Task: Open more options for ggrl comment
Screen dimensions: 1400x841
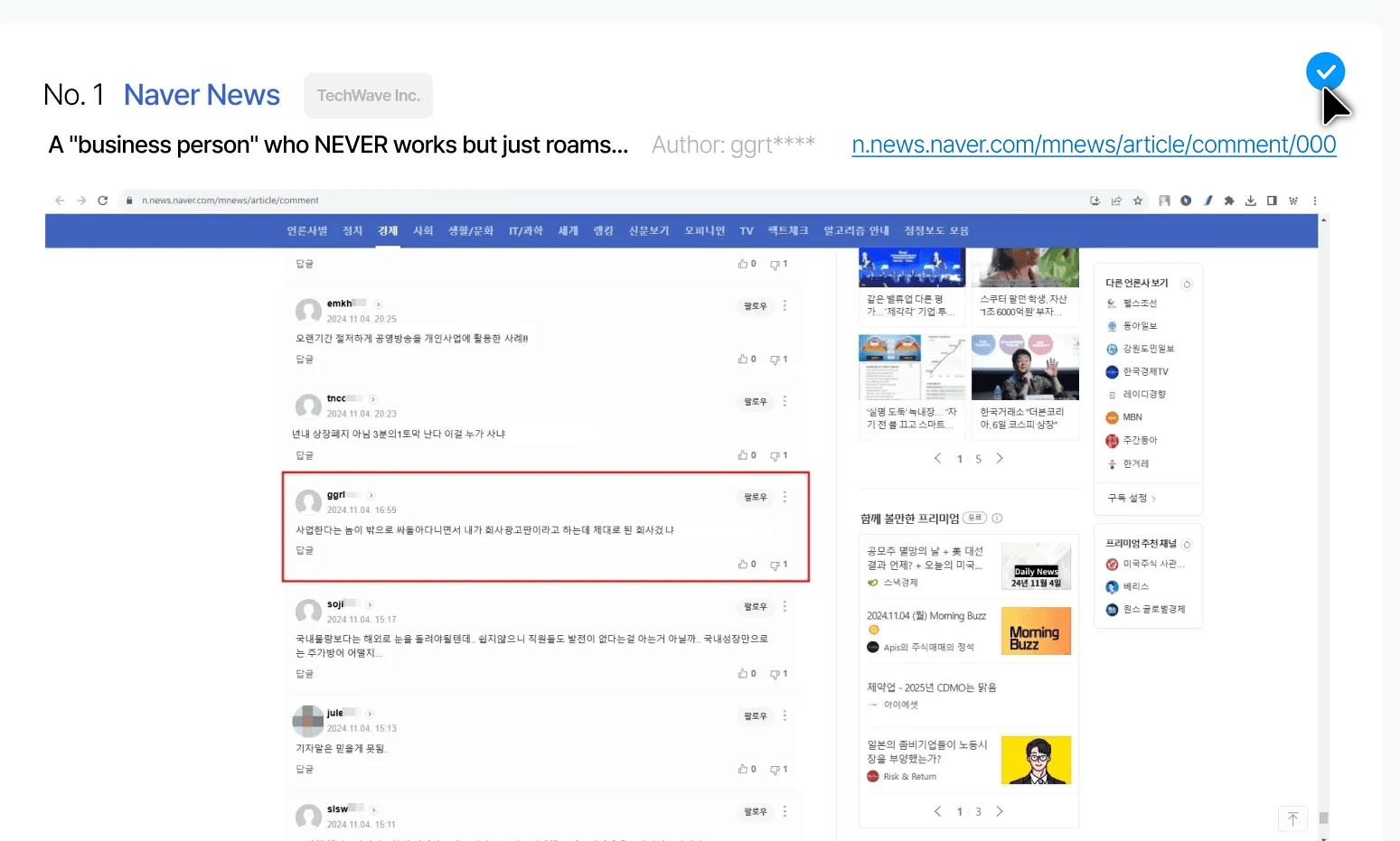Action: (x=785, y=497)
